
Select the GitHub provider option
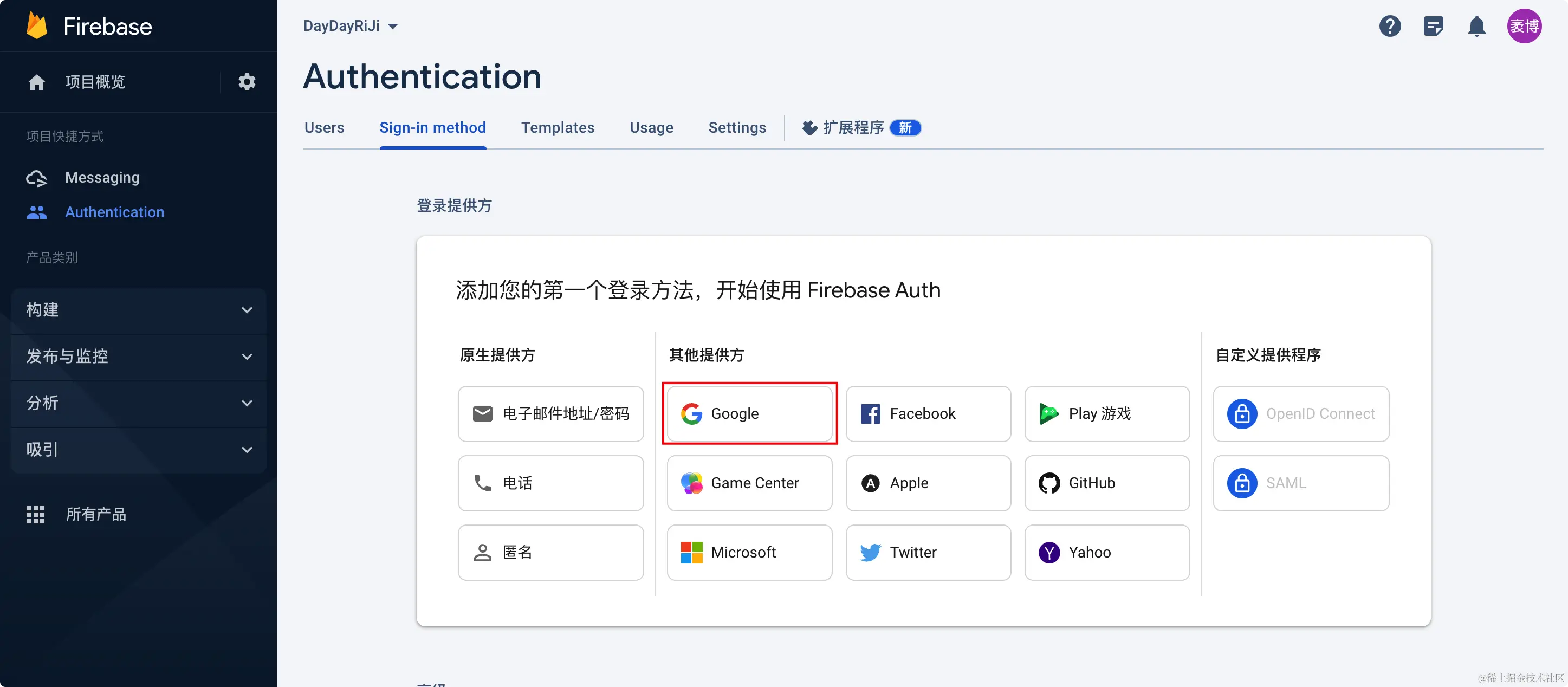tap(1106, 483)
